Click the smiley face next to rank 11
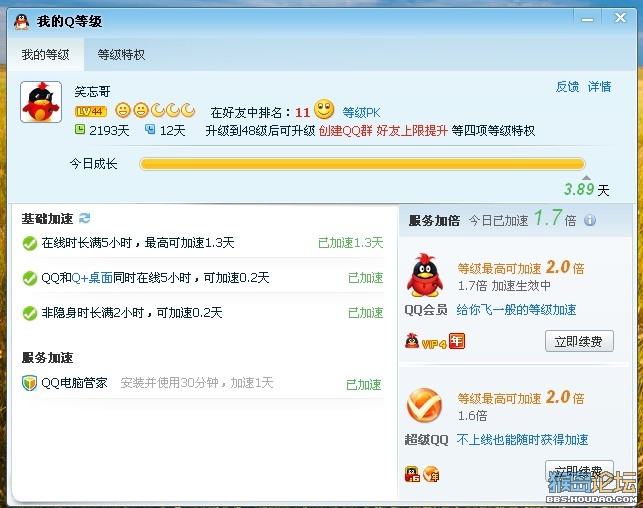Image resolution: width=643 pixels, height=508 pixels. click(324, 109)
